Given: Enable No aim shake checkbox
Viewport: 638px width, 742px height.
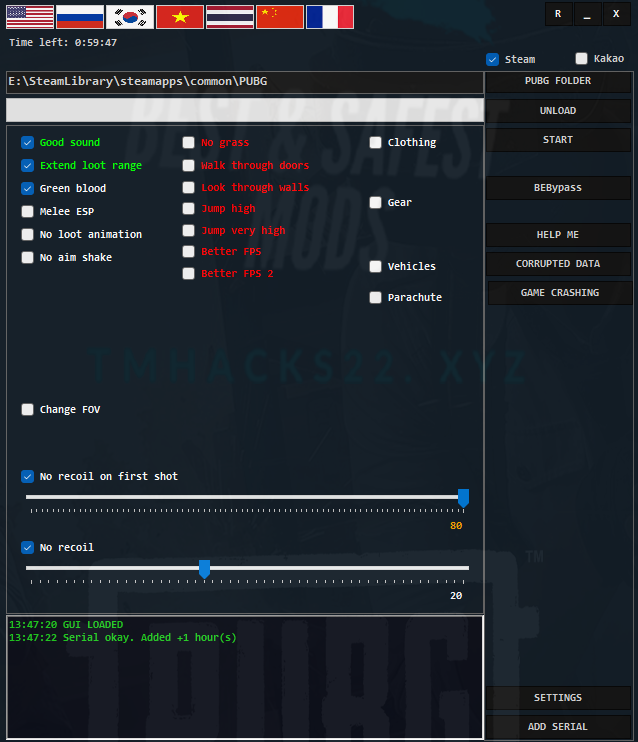Looking at the screenshot, I should [27, 257].
